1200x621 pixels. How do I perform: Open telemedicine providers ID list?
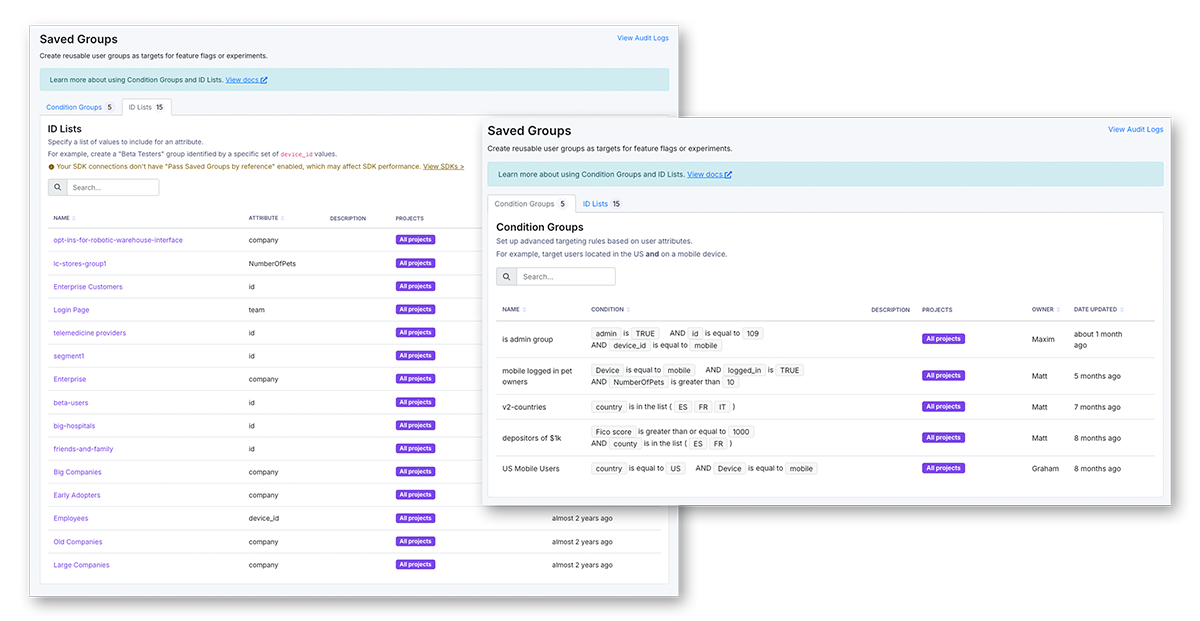(x=90, y=333)
